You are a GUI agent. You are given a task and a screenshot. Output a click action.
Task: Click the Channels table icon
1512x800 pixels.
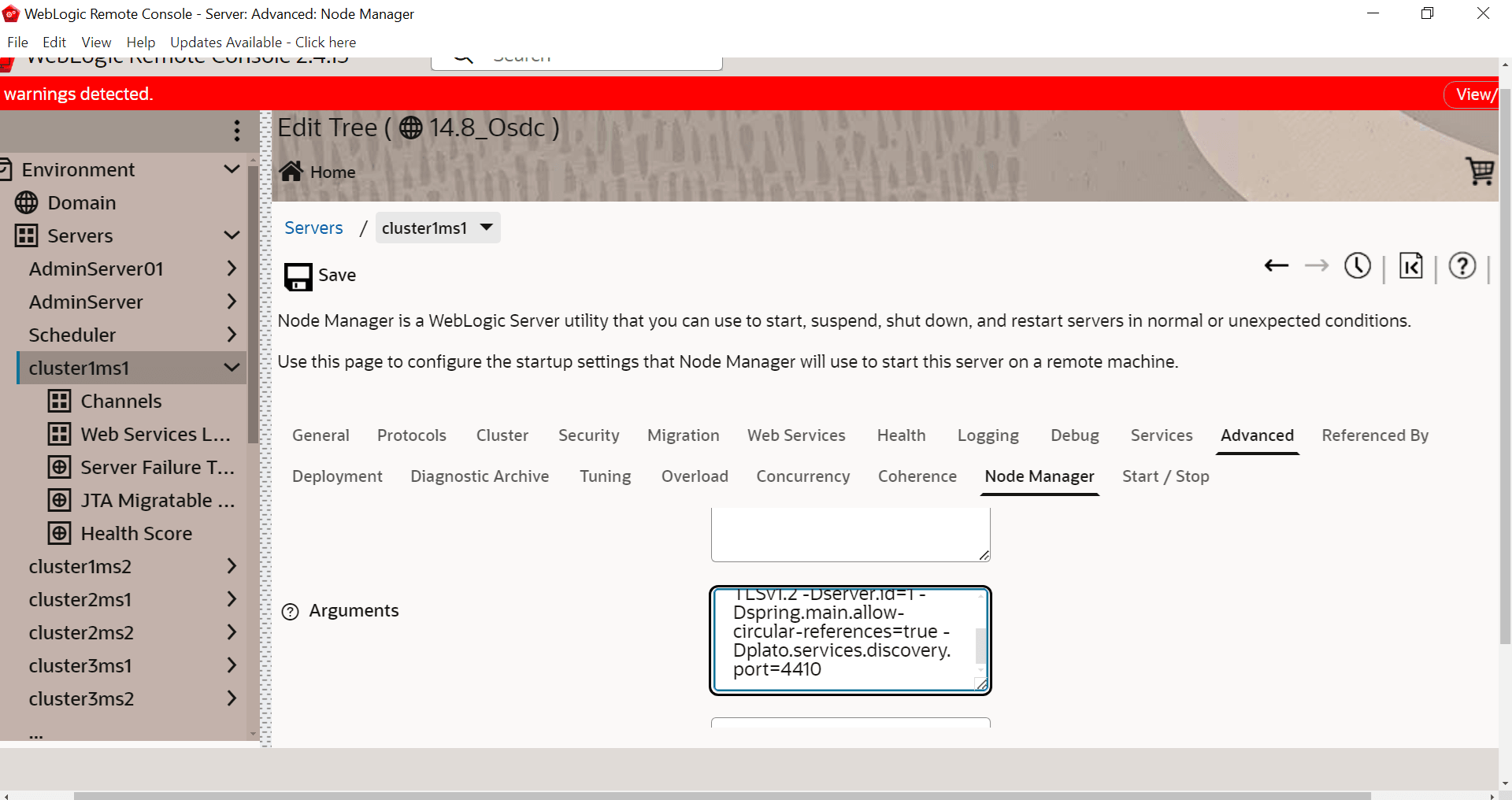coord(59,401)
